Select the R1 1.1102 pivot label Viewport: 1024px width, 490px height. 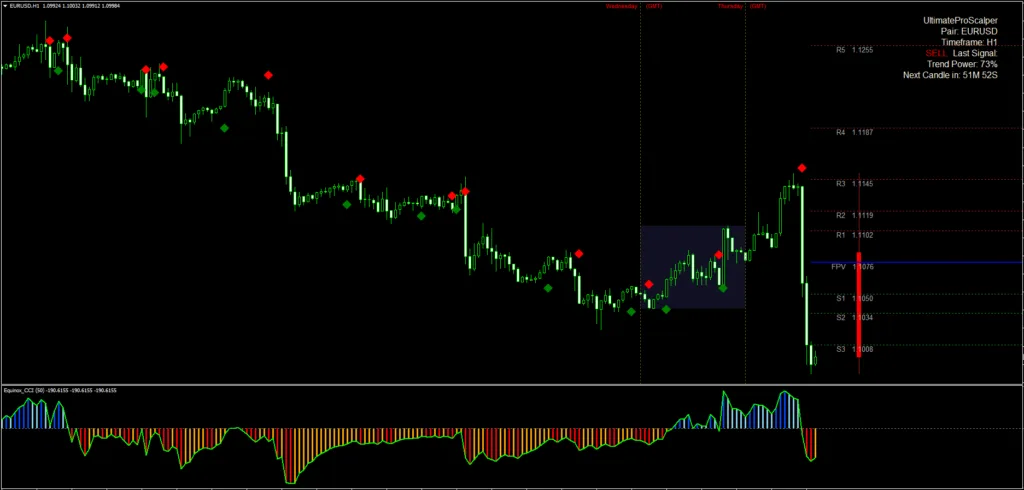tap(854, 235)
